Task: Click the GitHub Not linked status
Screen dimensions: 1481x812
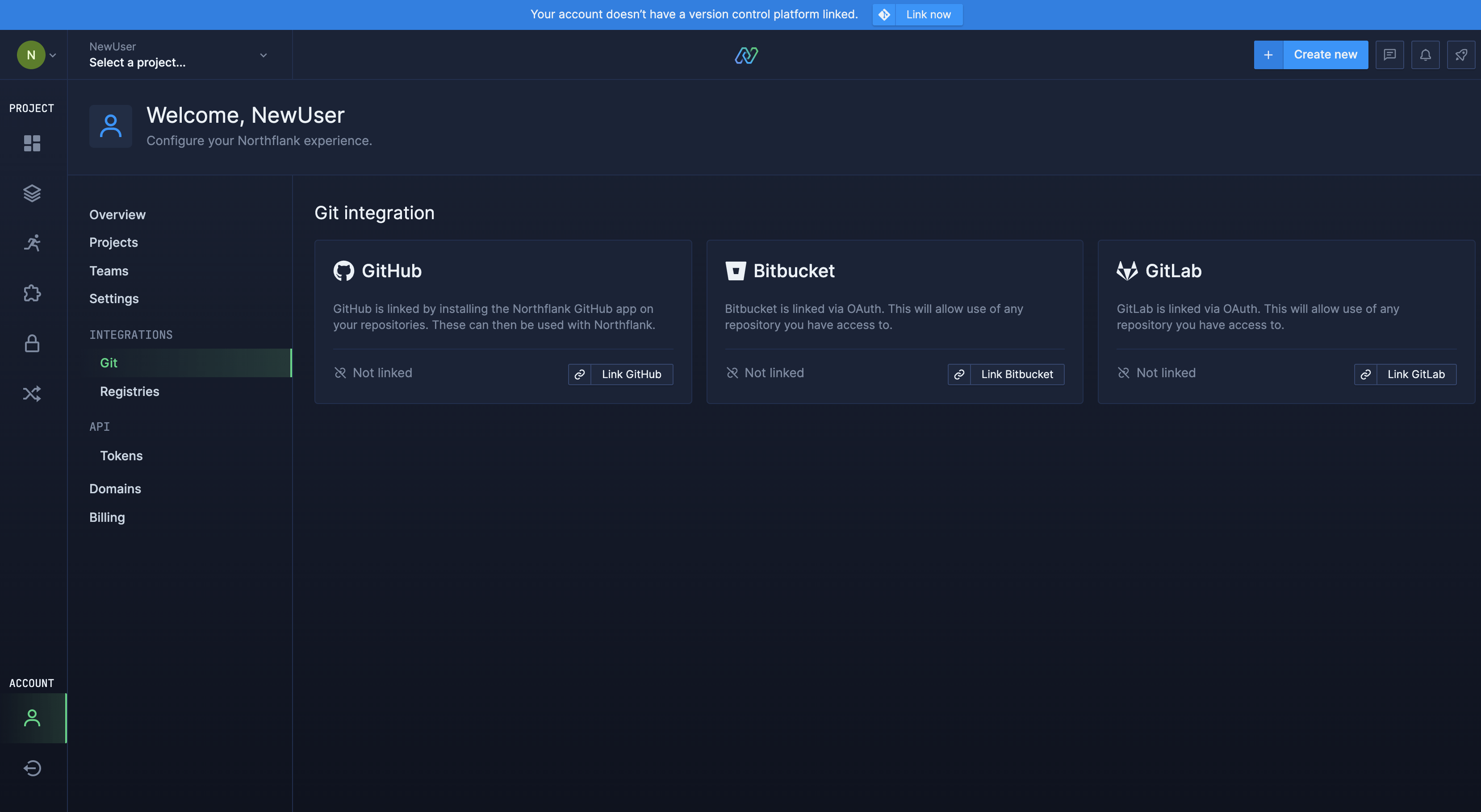Action: 373,373
